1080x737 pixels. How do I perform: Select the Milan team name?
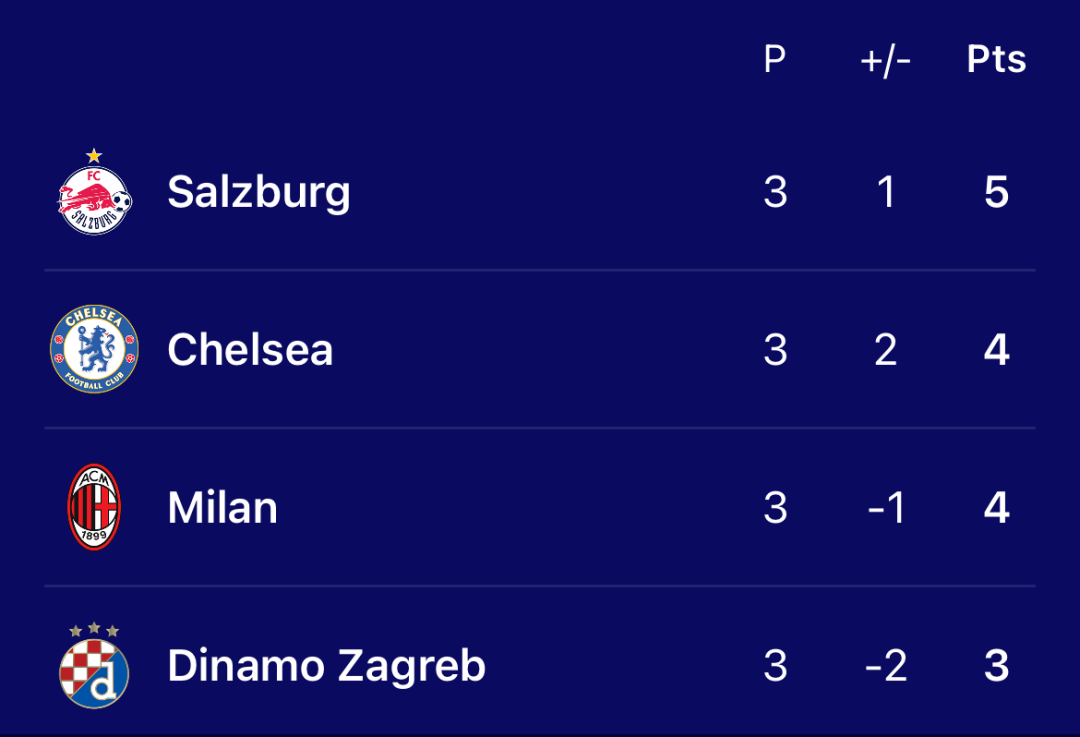coord(222,508)
